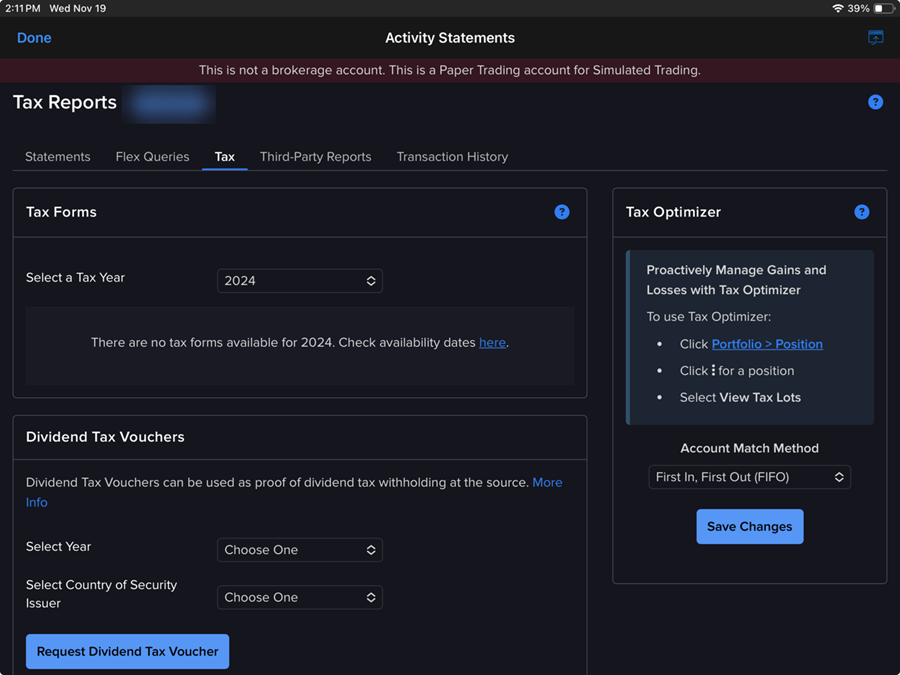Open the Select a Tax Year dropdown

[x=299, y=281]
